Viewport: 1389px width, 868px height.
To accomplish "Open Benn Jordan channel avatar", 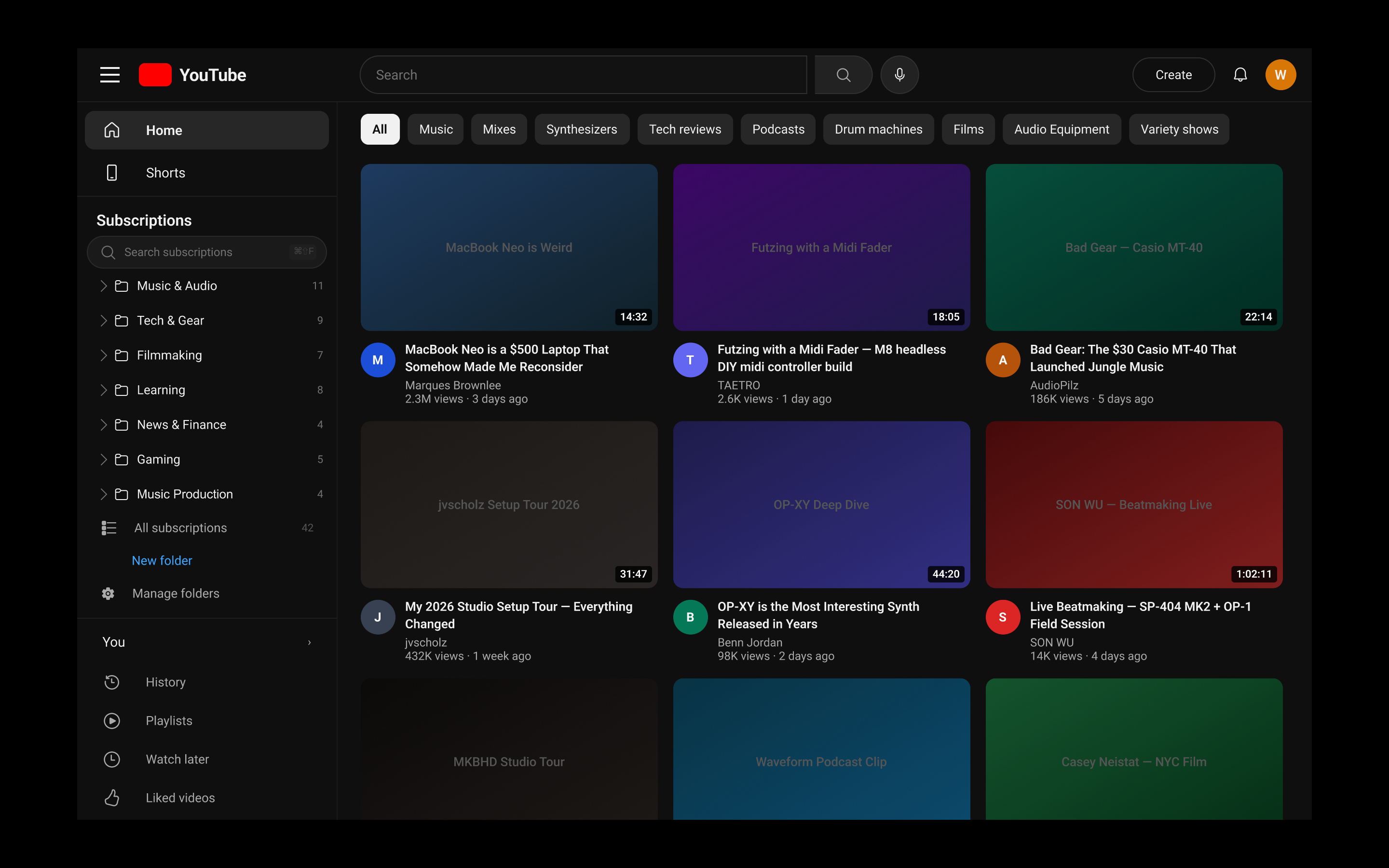I will tap(690, 617).
